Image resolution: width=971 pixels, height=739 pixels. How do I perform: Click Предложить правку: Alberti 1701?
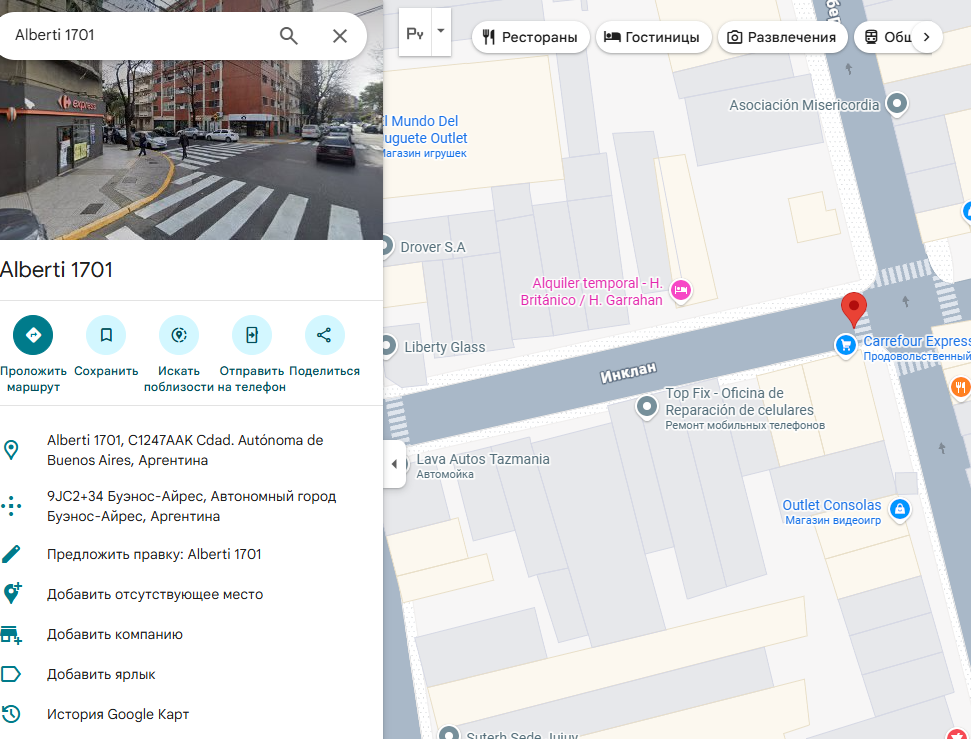point(154,554)
